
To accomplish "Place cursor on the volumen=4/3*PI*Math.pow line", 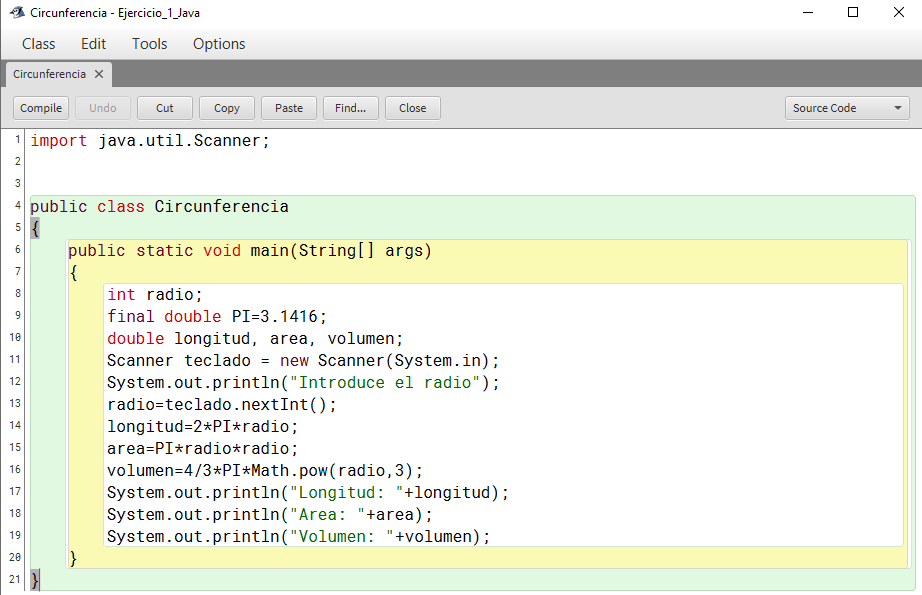I will (265, 471).
